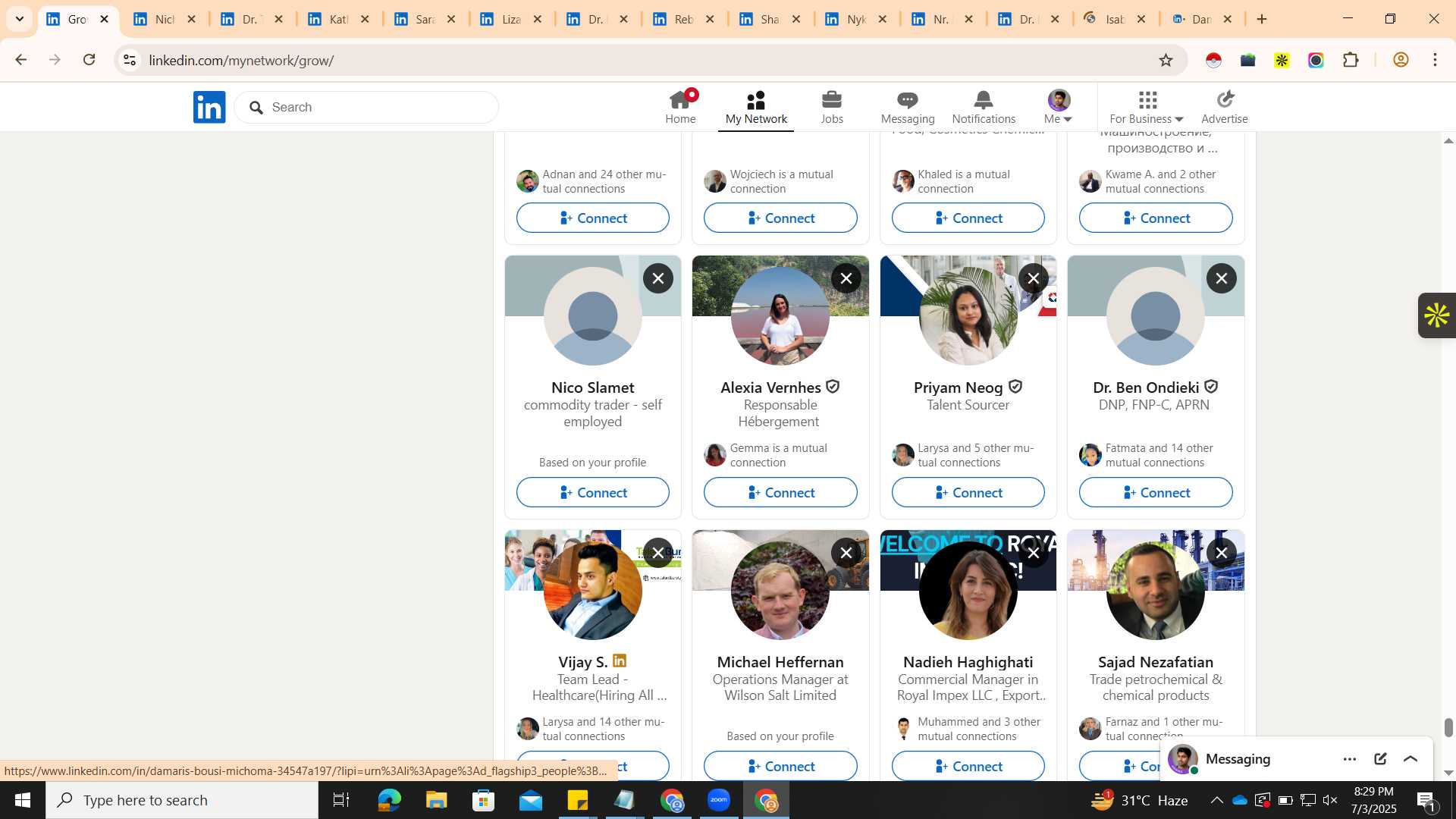
Task: Open Microsoft Edge from taskbar
Action: tap(389, 800)
